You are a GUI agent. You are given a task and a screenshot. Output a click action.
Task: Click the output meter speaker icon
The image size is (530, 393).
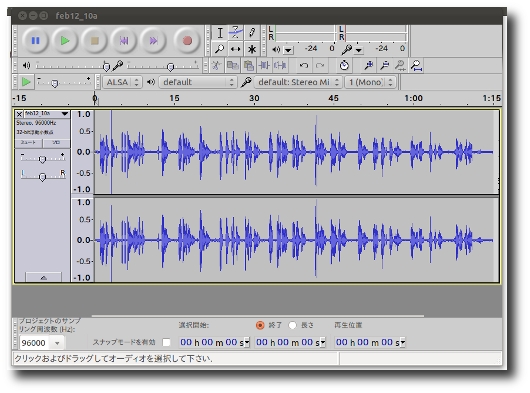click(276, 50)
